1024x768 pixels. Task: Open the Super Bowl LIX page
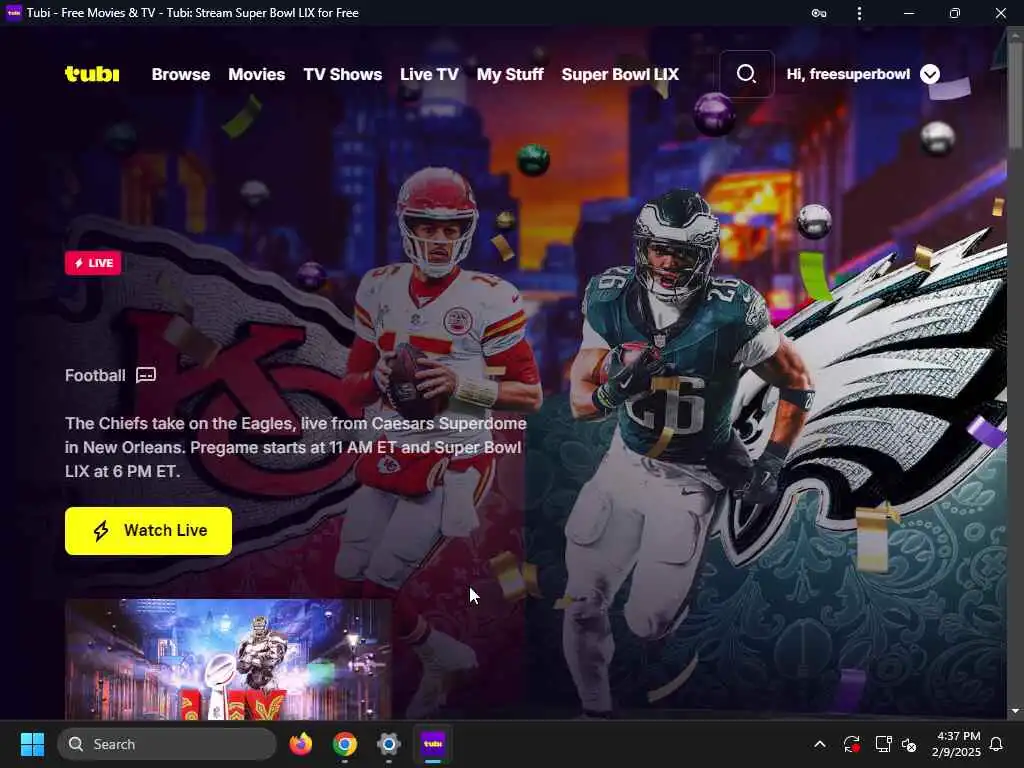coord(620,74)
